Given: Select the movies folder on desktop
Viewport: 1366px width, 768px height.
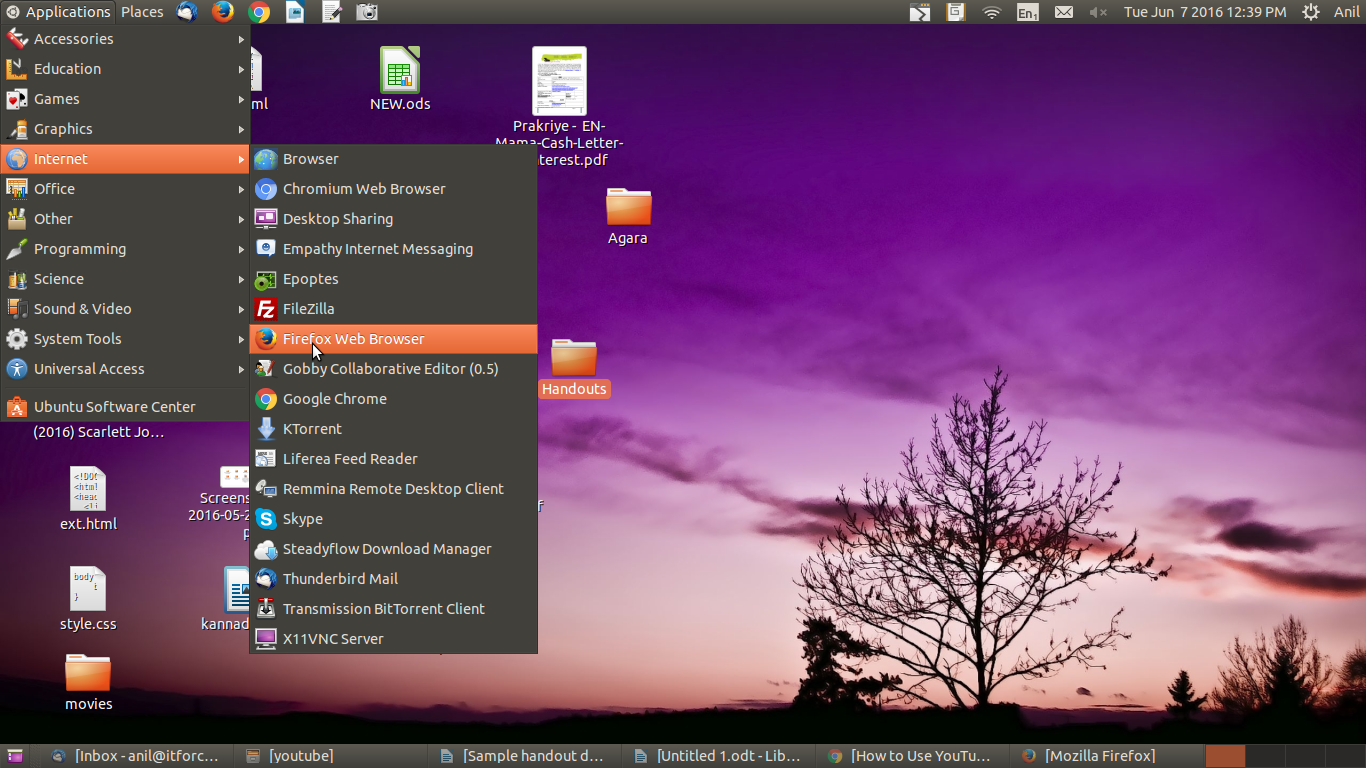Looking at the screenshot, I should pos(88,681).
